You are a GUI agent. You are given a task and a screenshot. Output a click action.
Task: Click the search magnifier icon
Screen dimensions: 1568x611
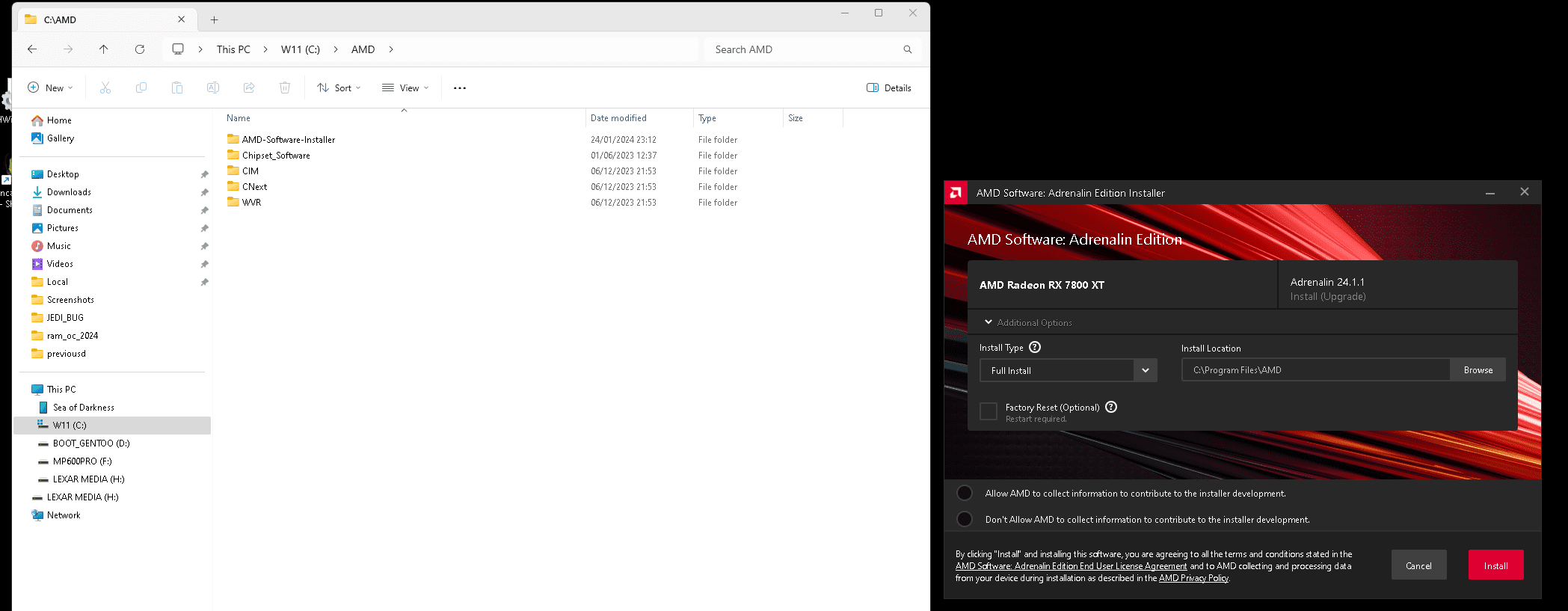pos(908,49)
